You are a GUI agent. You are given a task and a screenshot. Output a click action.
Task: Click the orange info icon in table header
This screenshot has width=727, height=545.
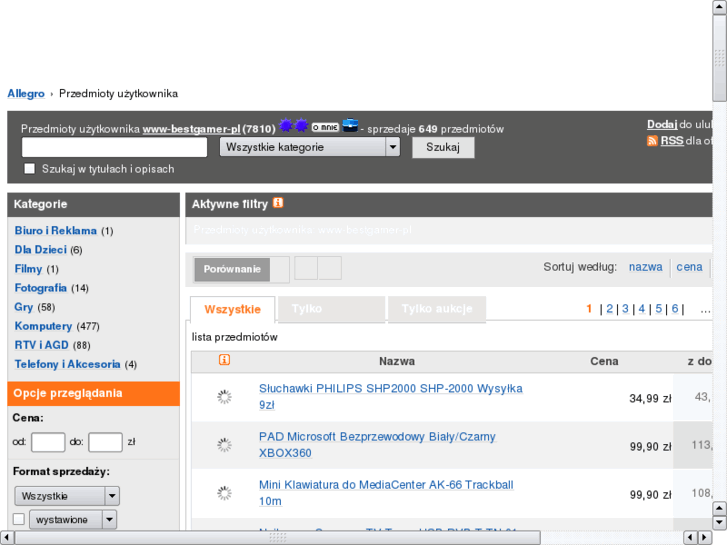click(x=224, y=360)
